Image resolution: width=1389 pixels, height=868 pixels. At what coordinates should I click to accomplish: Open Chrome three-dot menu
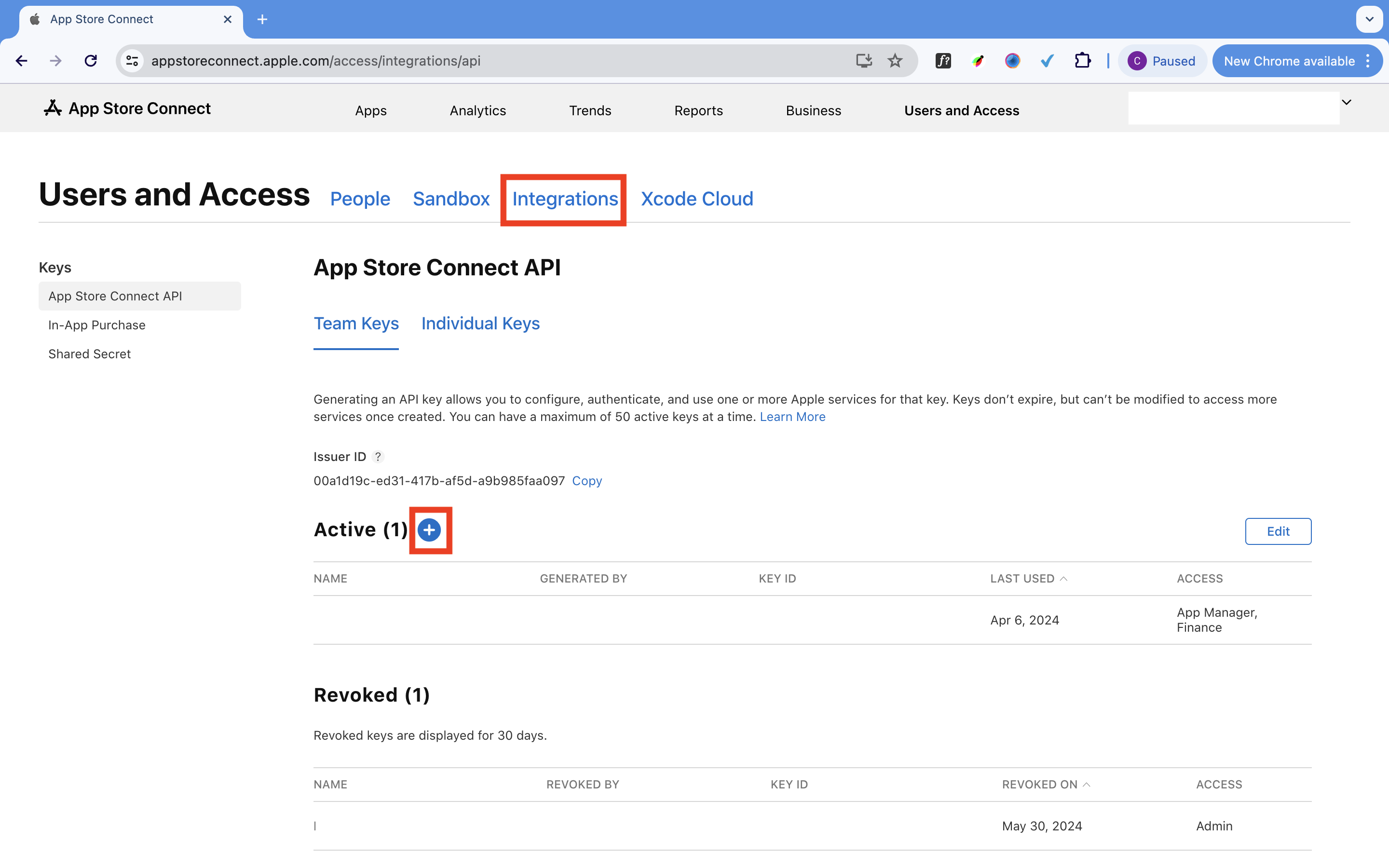(x=1368, y=61)
